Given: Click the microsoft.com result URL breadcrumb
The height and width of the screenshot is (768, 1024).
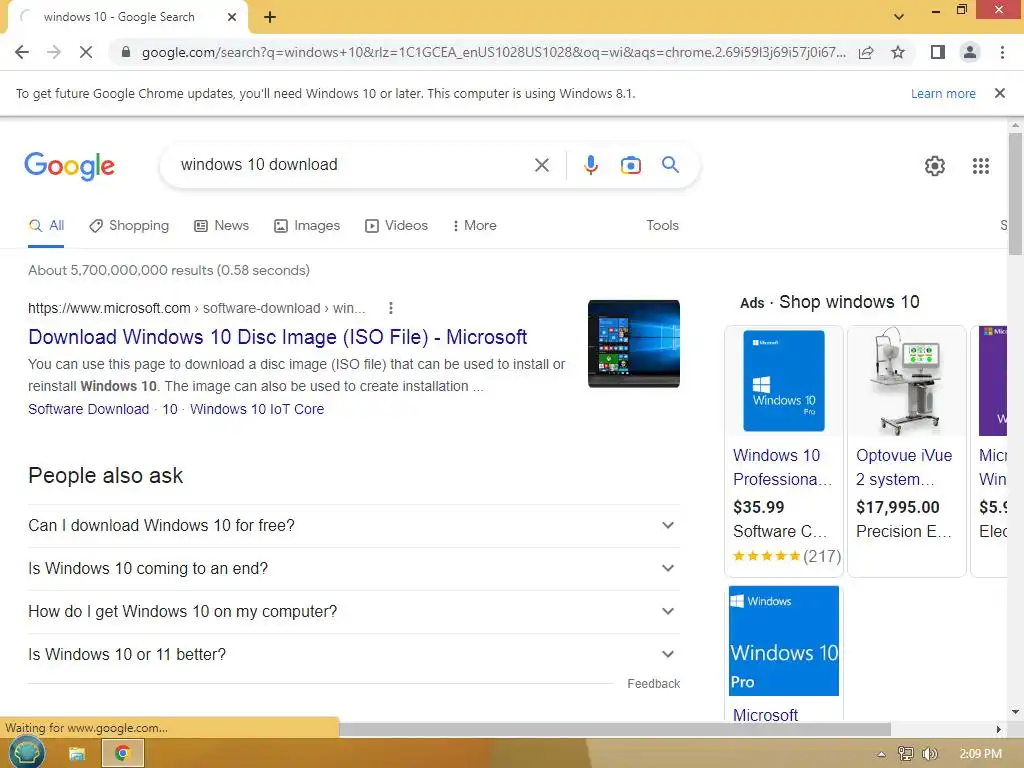Looking at the screenshot, I should point(197,308).
